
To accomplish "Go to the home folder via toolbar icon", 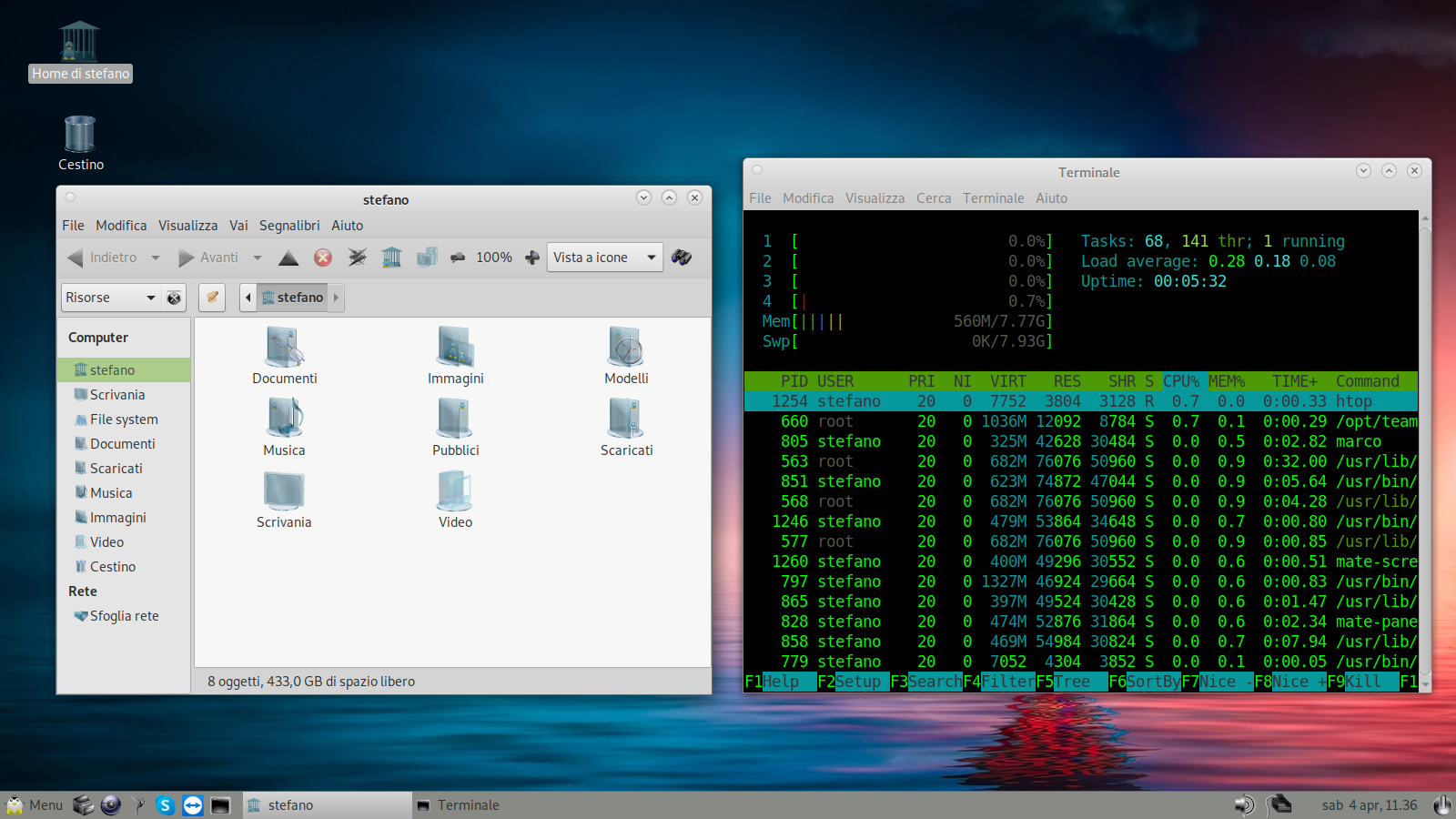I will (x=392, y=258).
